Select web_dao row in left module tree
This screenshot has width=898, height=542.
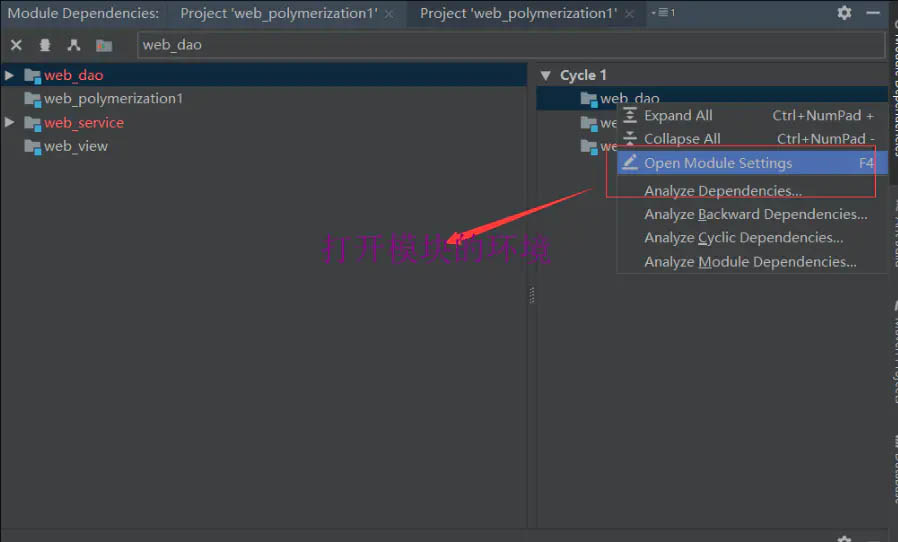point(263,75)
